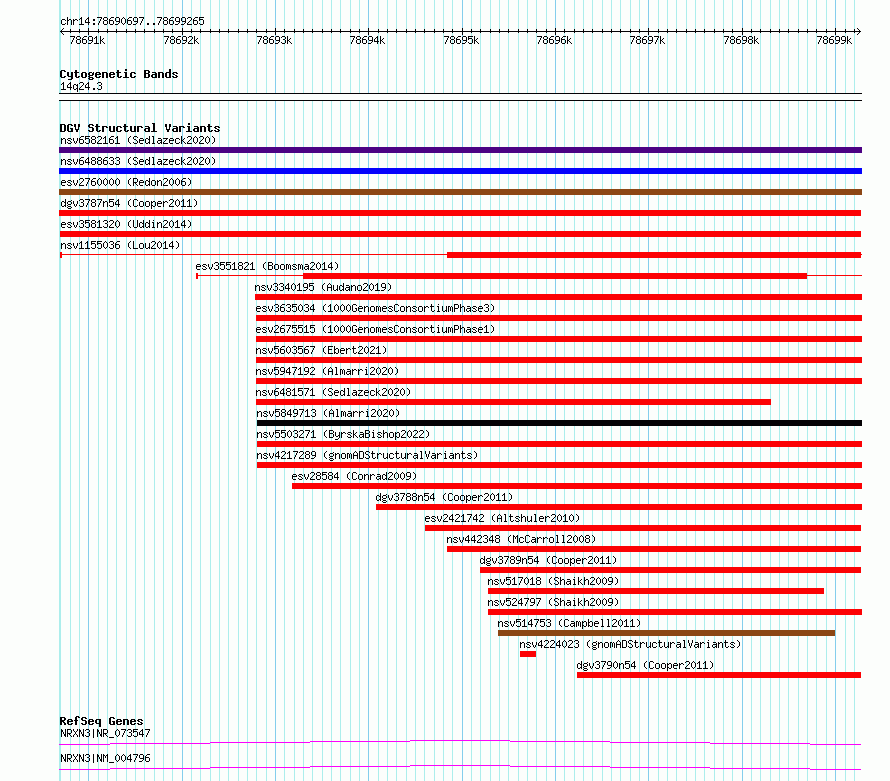890x781 pixels.
Task: Click the nsv6488633 (Sedlazeck2020) label
Action: [x=138, y=161]
